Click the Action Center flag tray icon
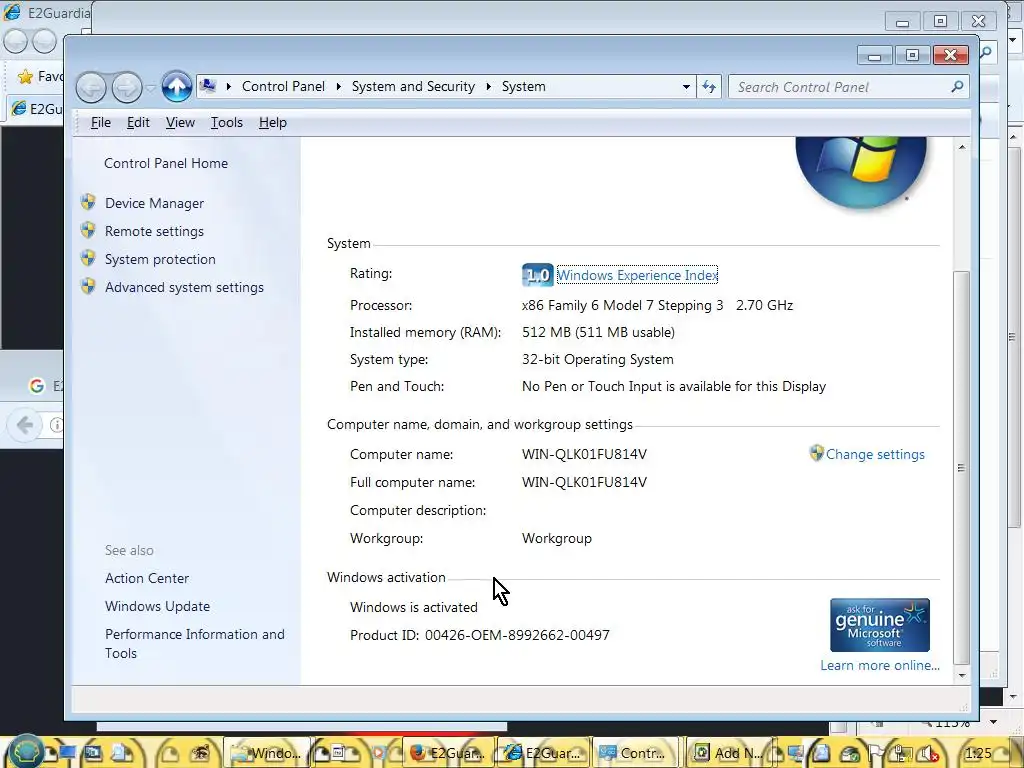Image resolution: width=1024 pixels, height=768 pixels. (877, 754)
